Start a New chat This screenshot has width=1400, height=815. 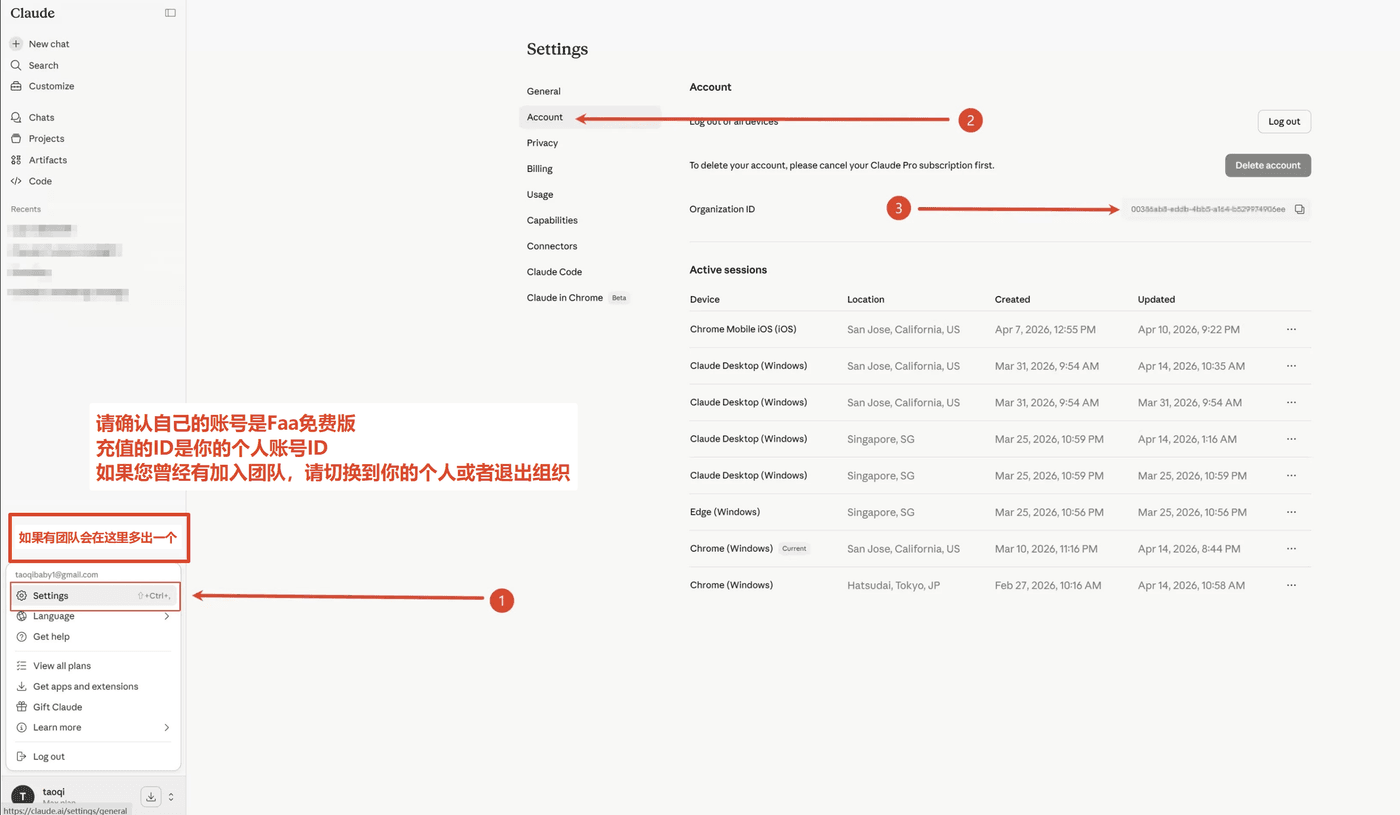click(40, 44)
